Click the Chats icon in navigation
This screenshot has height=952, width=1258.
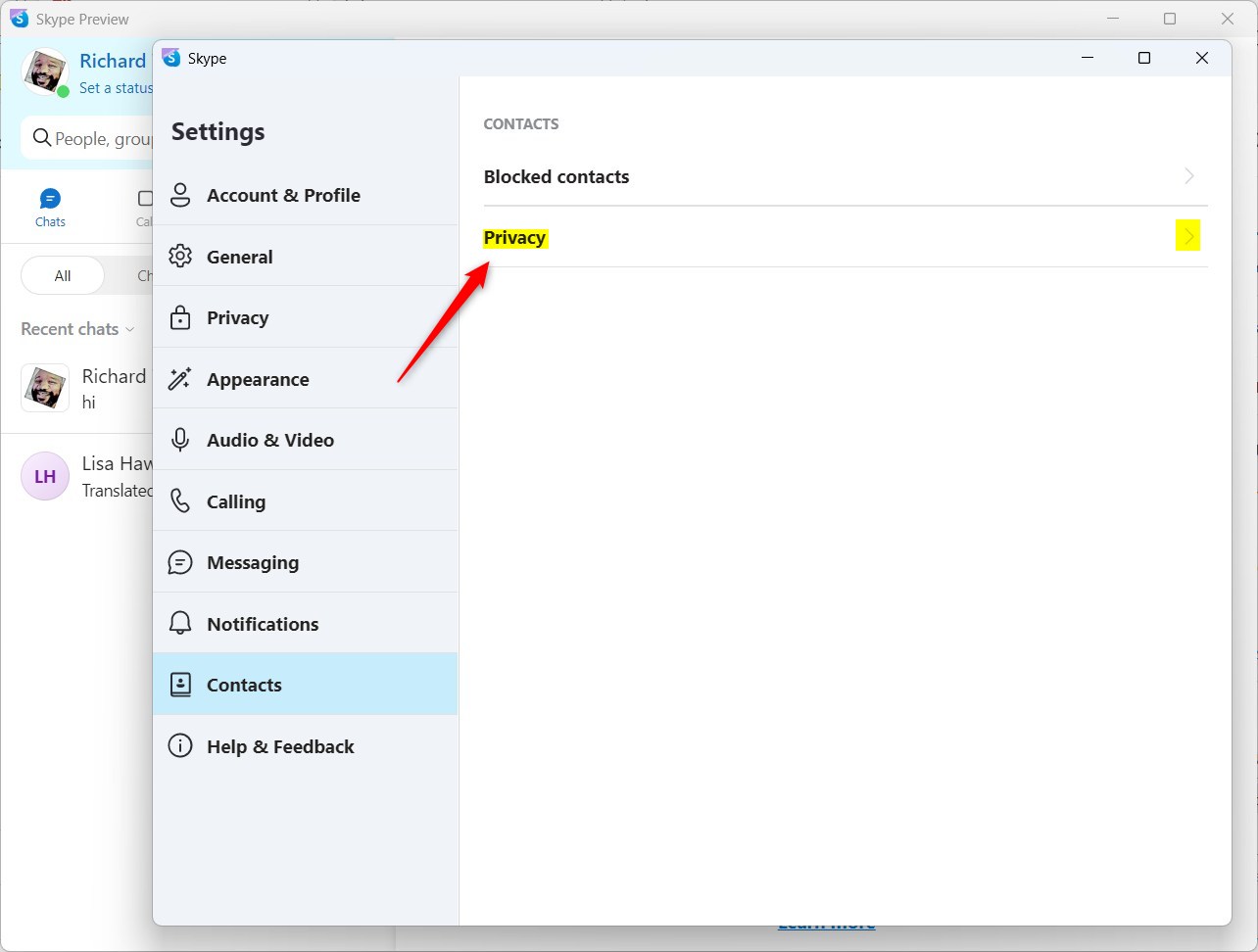click(50, 197)
